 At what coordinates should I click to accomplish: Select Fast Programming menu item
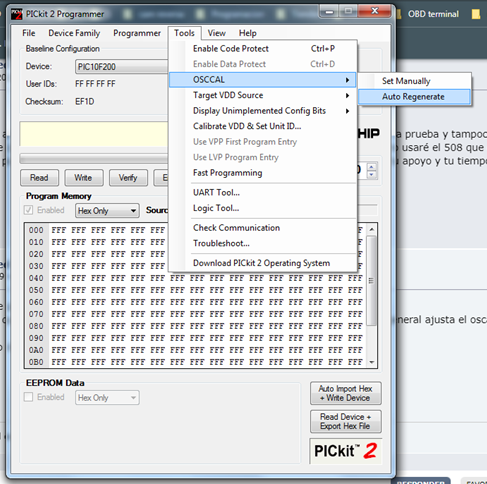click(263, 173)
